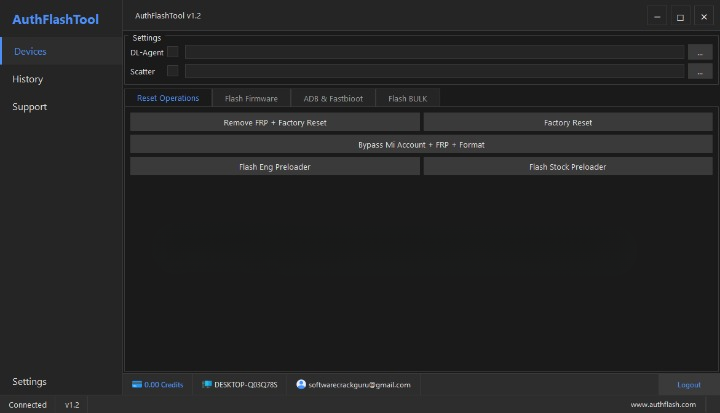Click the user account avatar icon

(x=300, y=384)
